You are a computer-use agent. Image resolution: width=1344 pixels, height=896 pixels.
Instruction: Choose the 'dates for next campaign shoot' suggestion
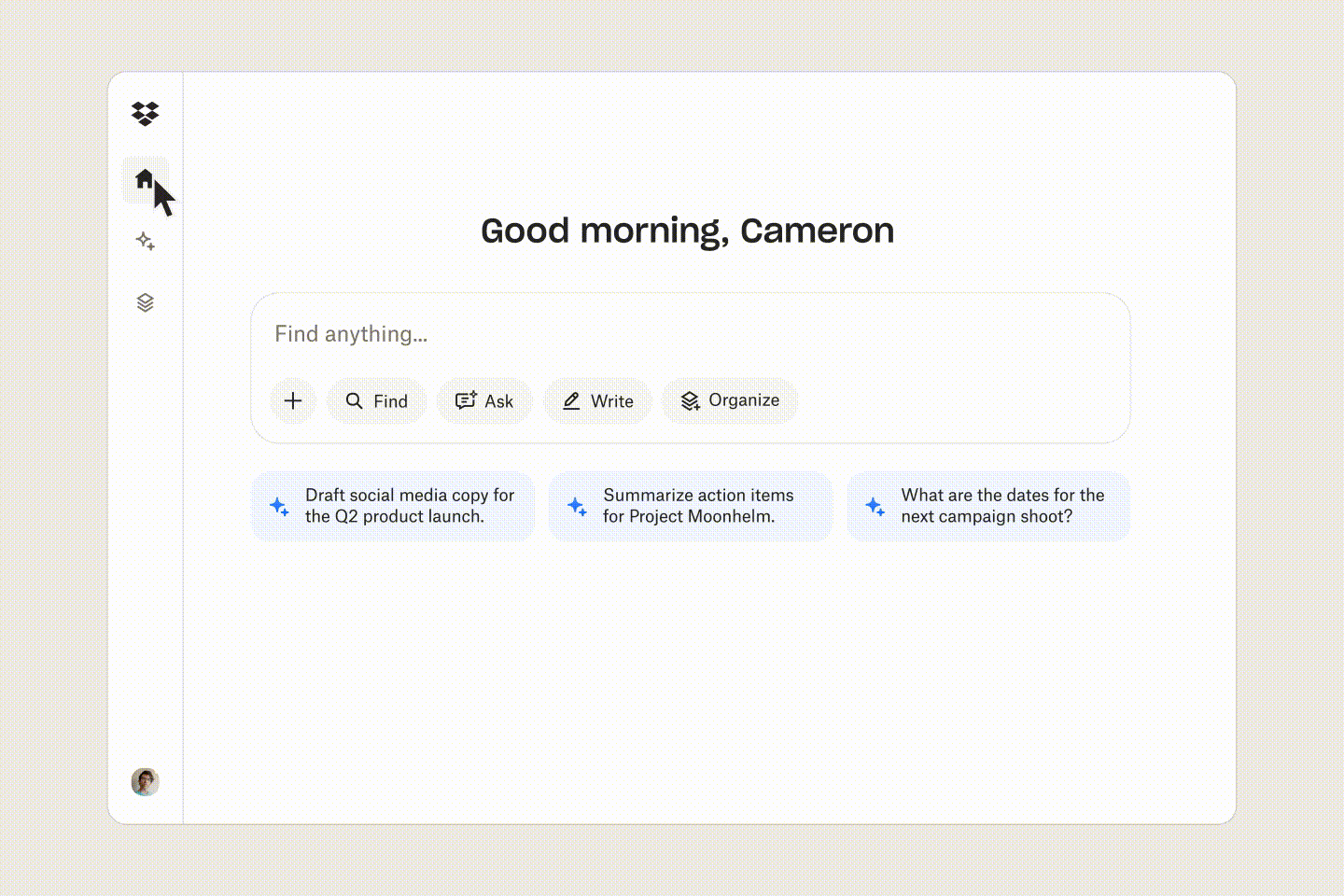click(987, 506)
